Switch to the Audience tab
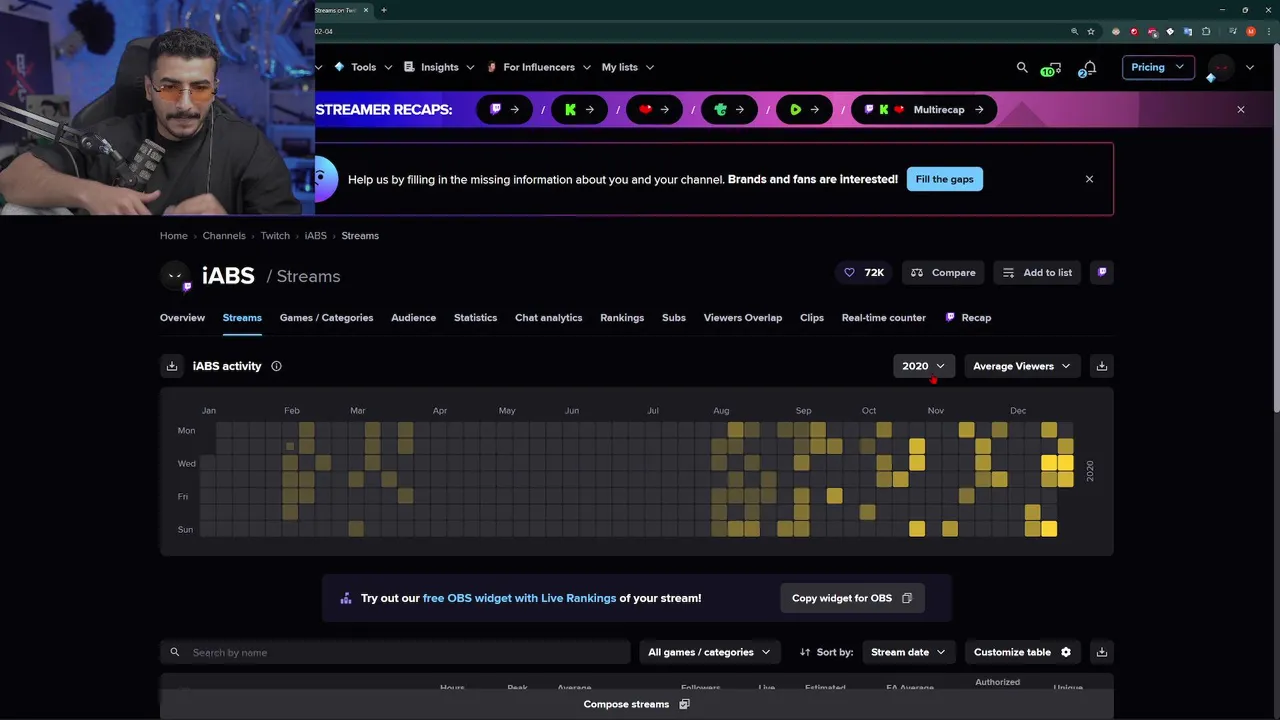The image size is (1280, 720). click(413, 318)
